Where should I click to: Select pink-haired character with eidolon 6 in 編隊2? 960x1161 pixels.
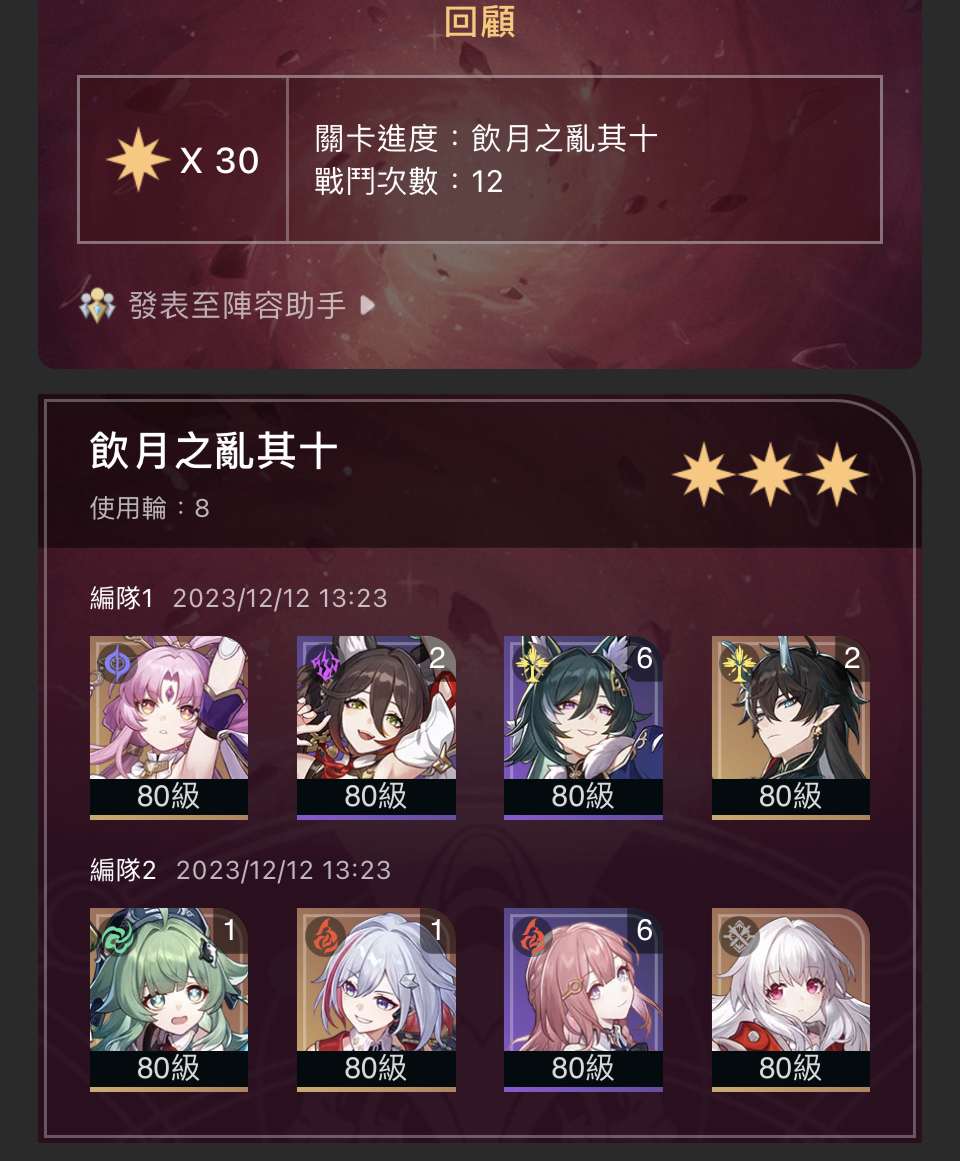583,1000
